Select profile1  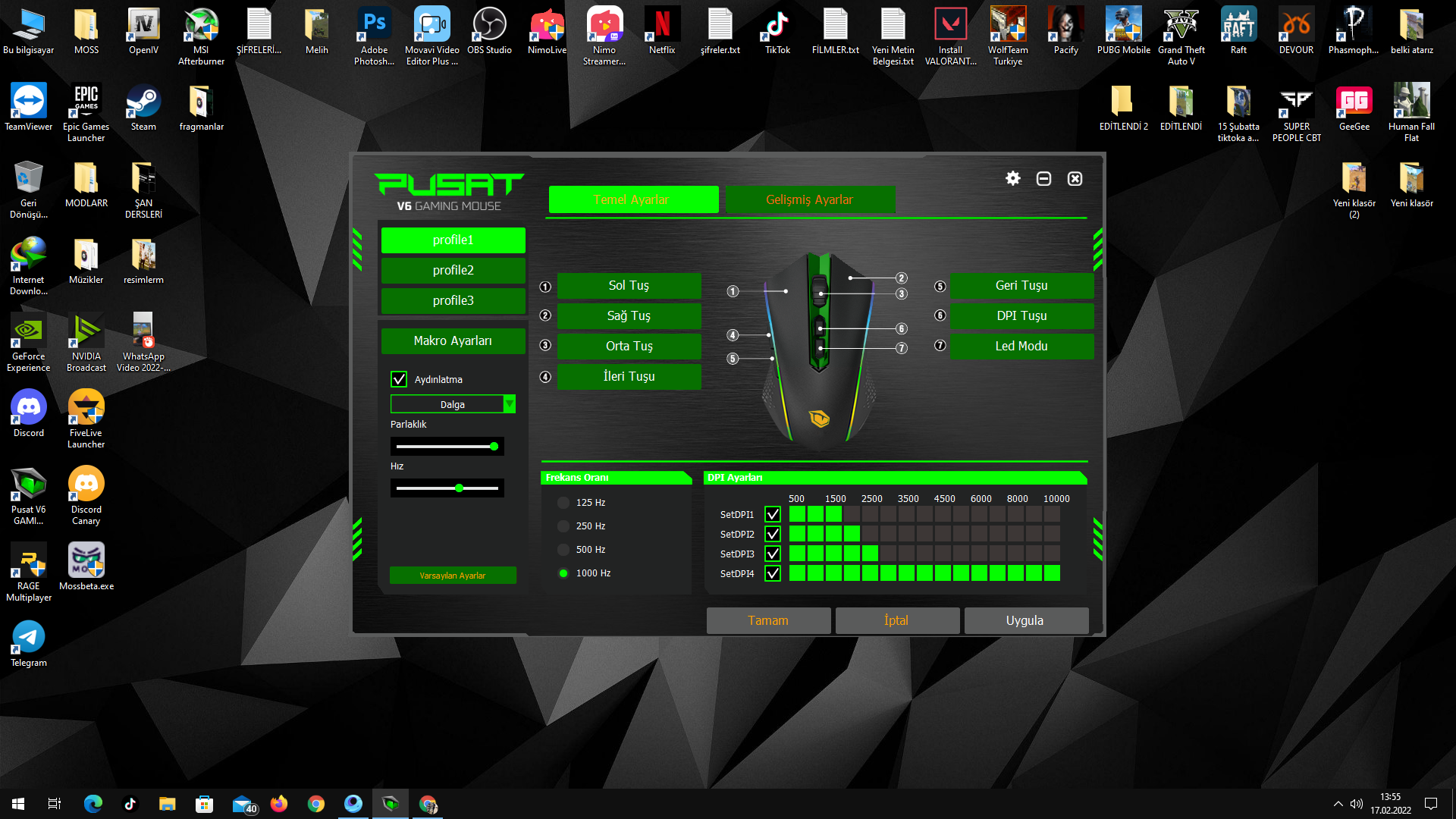(453, 240)
